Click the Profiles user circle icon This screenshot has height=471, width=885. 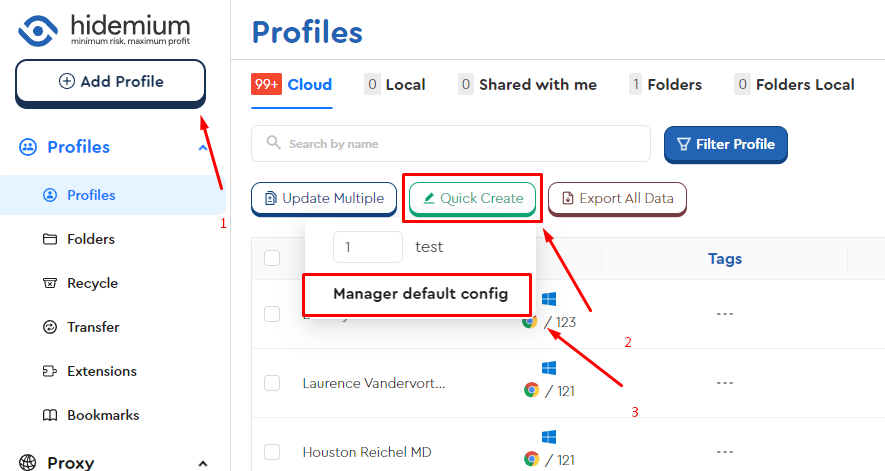(50, 195)
